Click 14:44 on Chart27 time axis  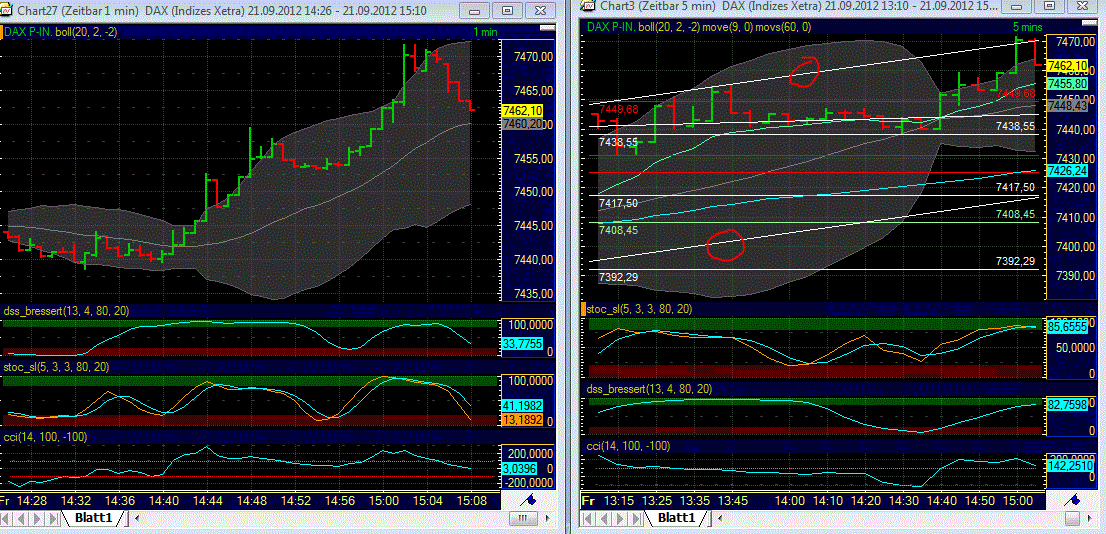click(x=207, y=500)
